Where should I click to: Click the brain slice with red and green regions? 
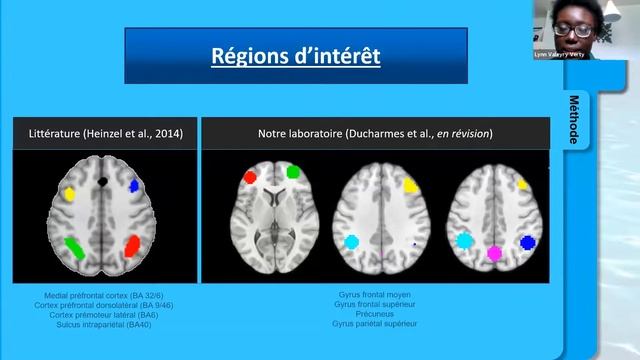click(274, 217)
